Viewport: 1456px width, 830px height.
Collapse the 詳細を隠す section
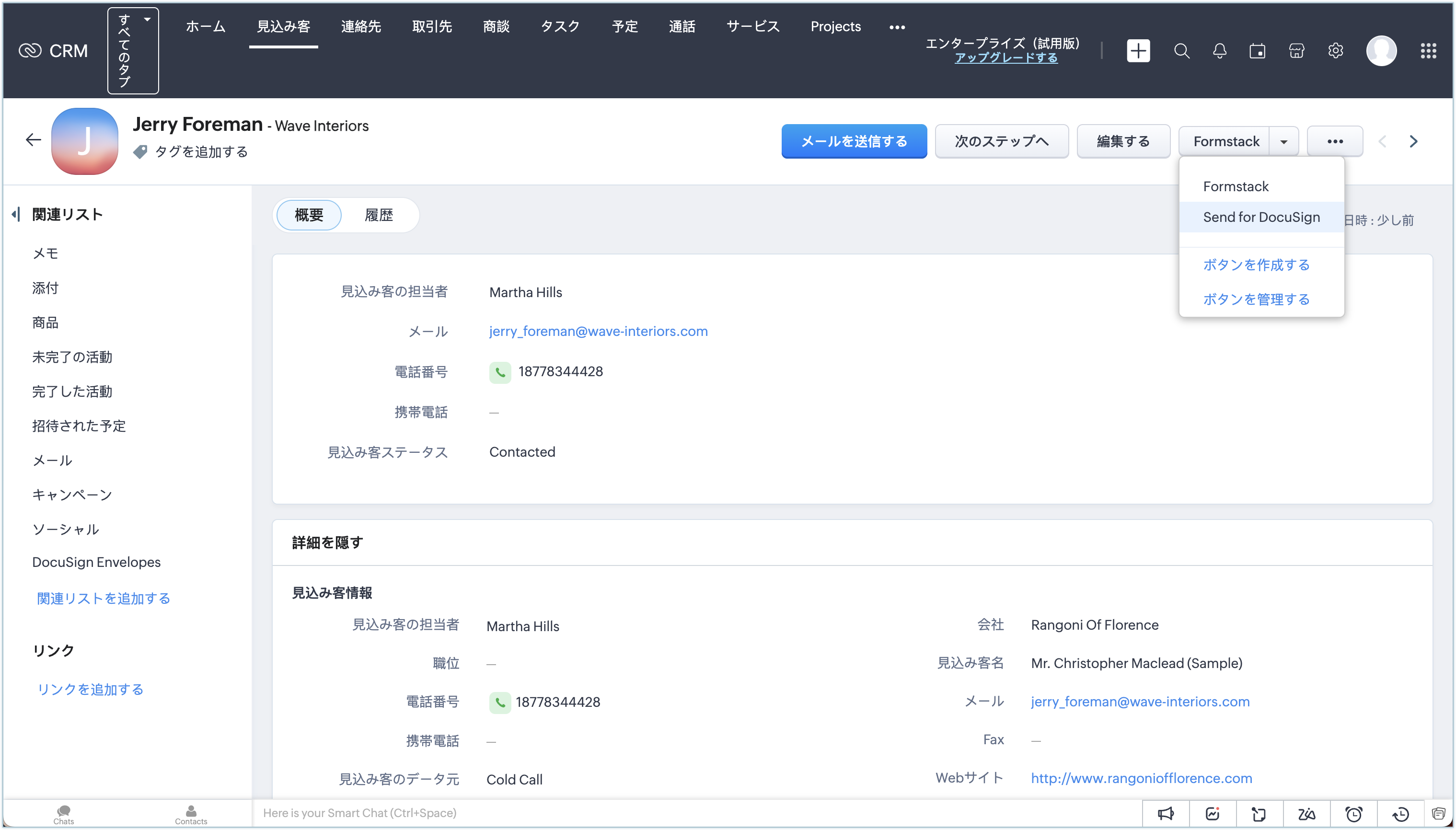327,542
